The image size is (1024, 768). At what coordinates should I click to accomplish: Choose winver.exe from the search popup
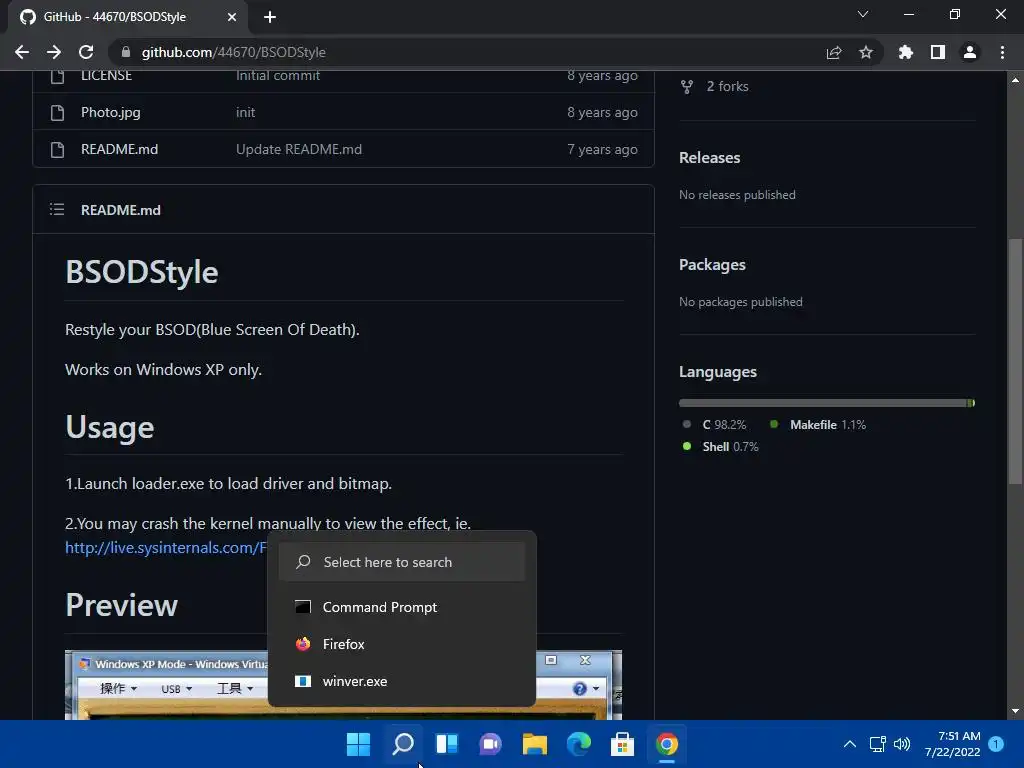pyautogui.click(x=402, y=682)
